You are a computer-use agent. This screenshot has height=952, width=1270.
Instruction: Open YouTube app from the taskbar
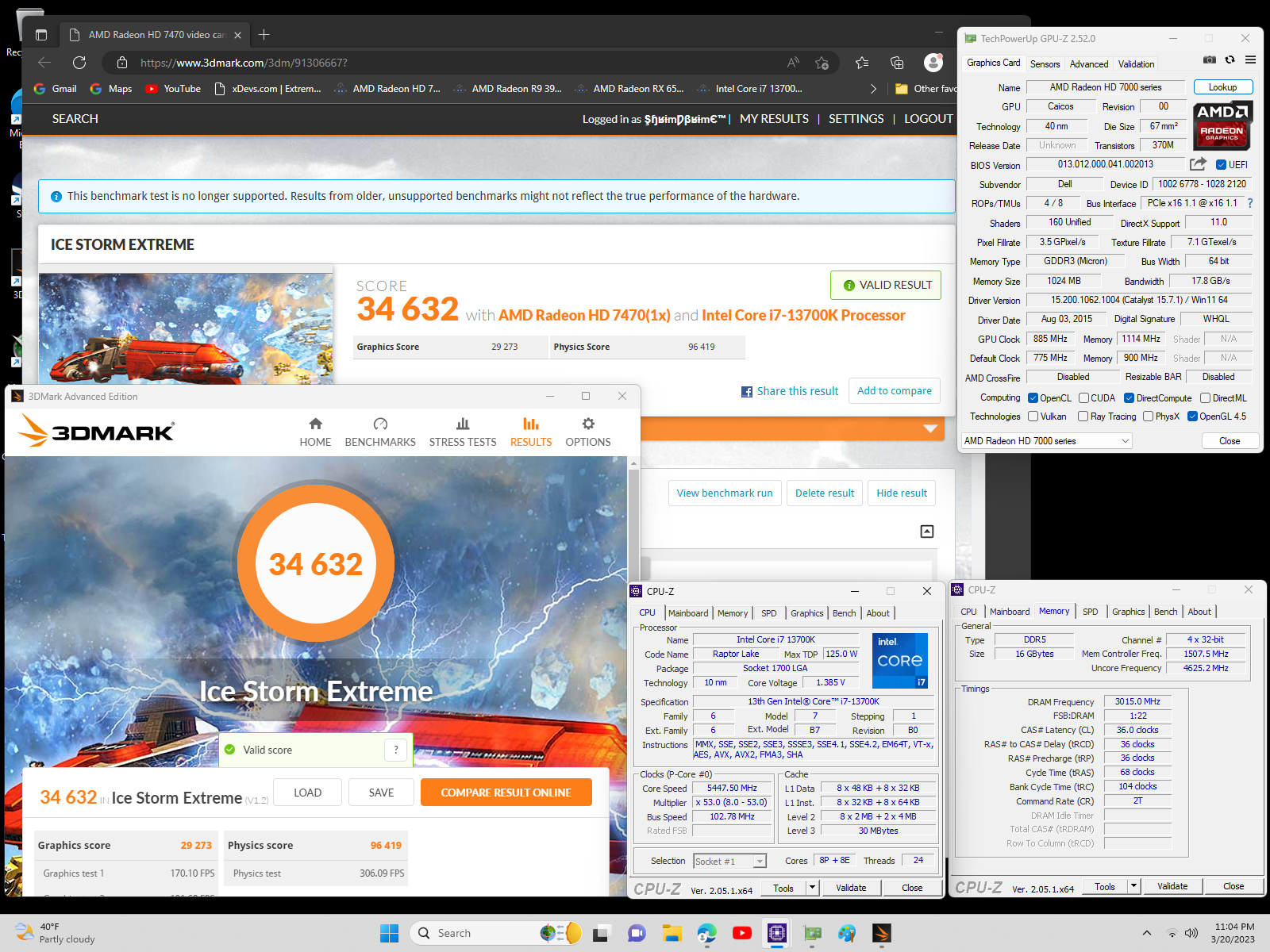[742, 933]
